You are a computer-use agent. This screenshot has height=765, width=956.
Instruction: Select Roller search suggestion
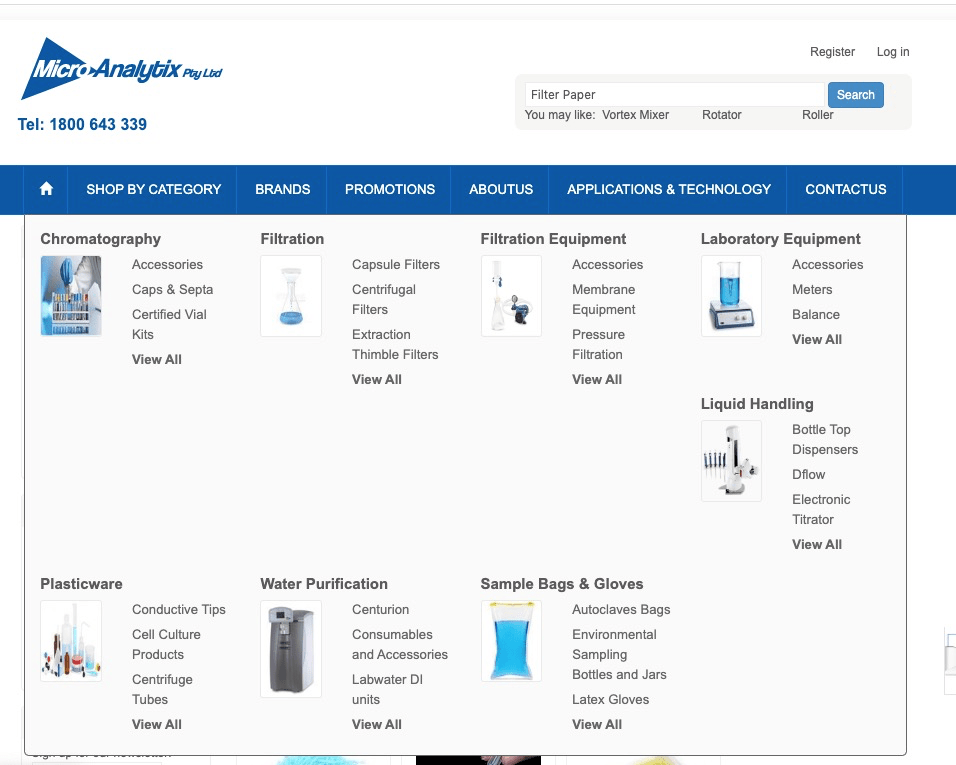point(817,115)
